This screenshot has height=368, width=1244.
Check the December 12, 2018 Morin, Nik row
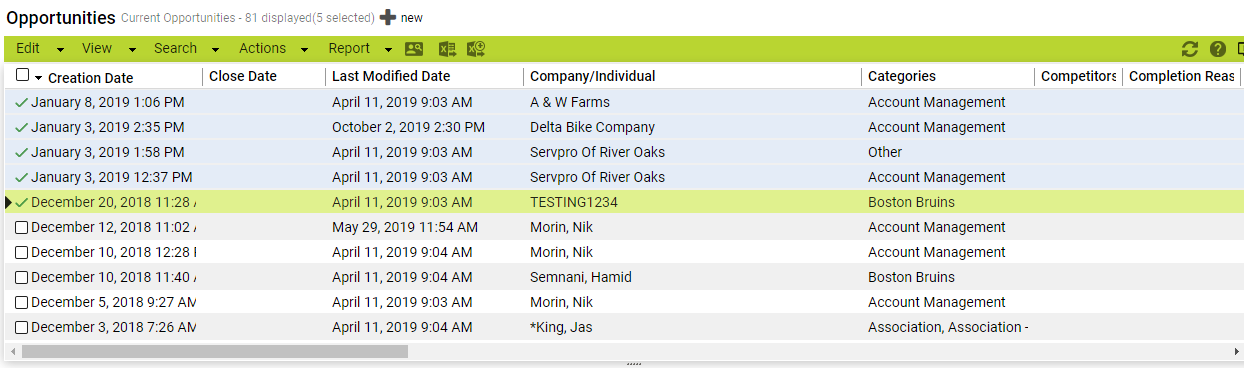coord(22,228)
